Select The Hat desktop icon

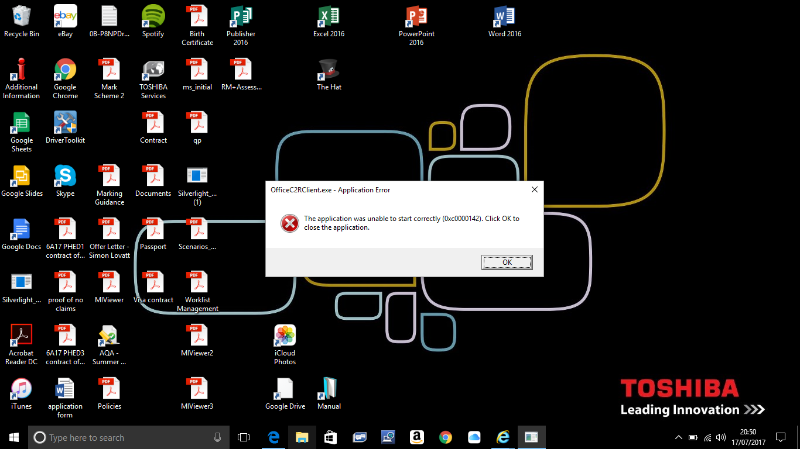329,74
